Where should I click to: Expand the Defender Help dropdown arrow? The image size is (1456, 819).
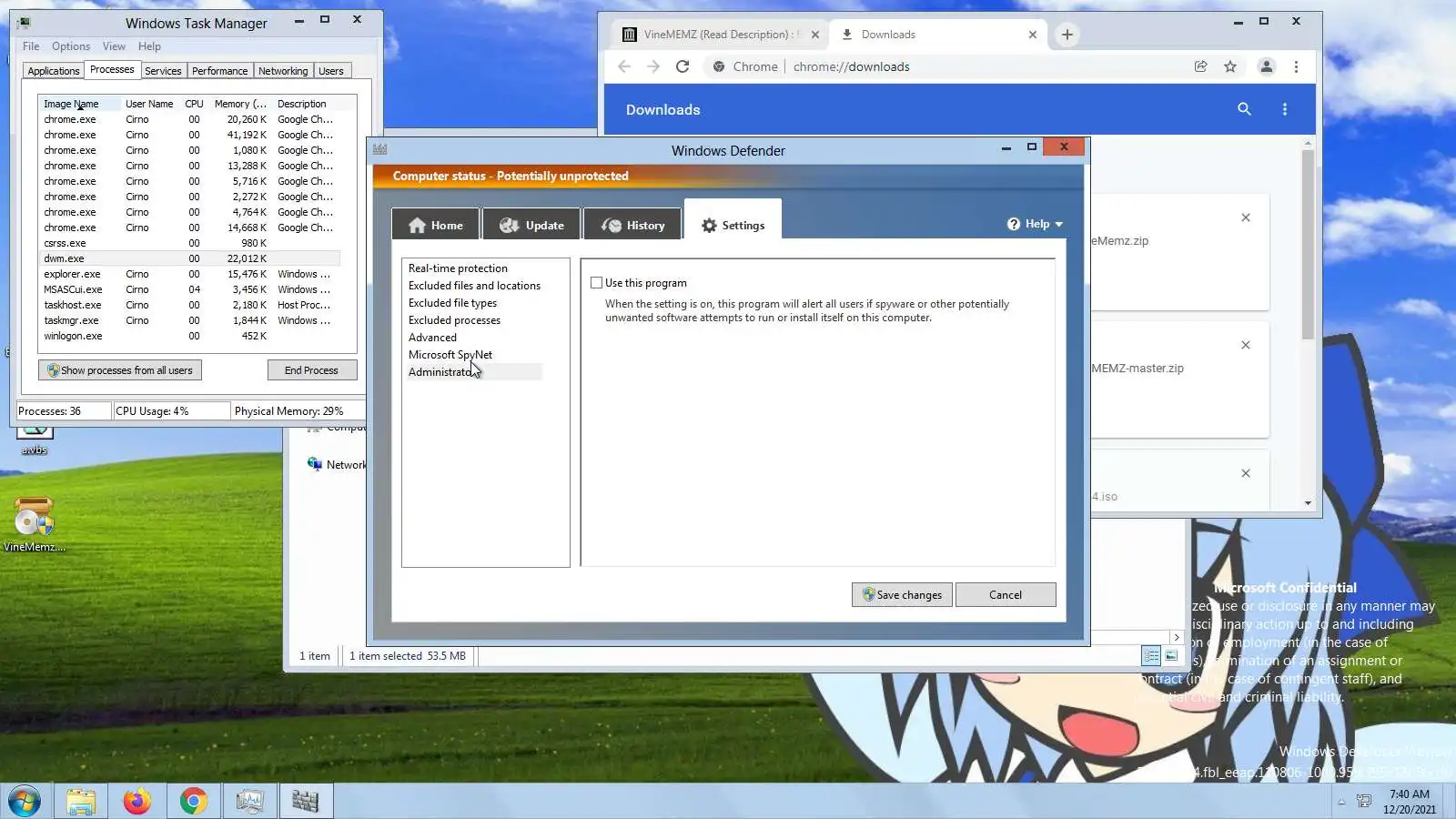click(1058, 224)
